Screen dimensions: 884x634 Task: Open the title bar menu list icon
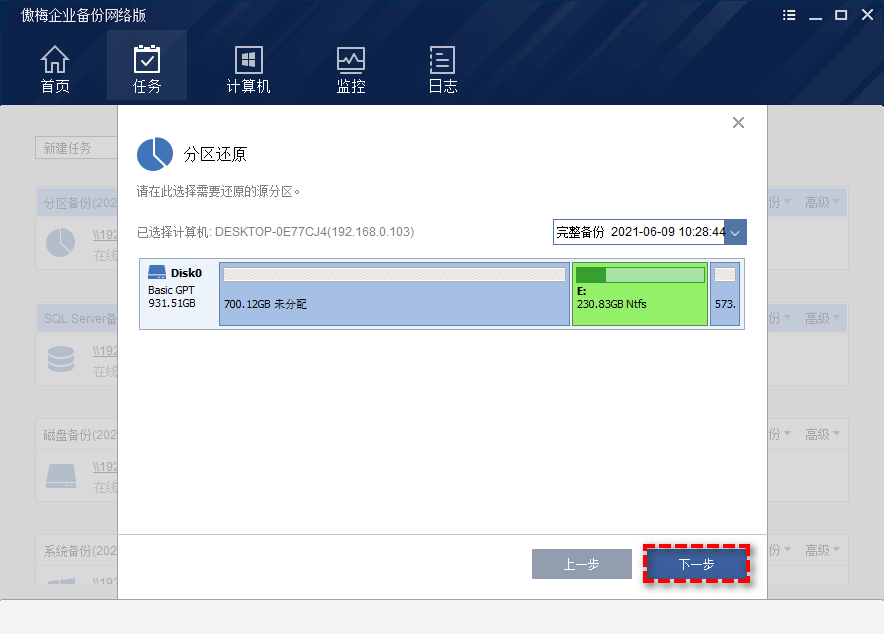[x=789, y=15]
